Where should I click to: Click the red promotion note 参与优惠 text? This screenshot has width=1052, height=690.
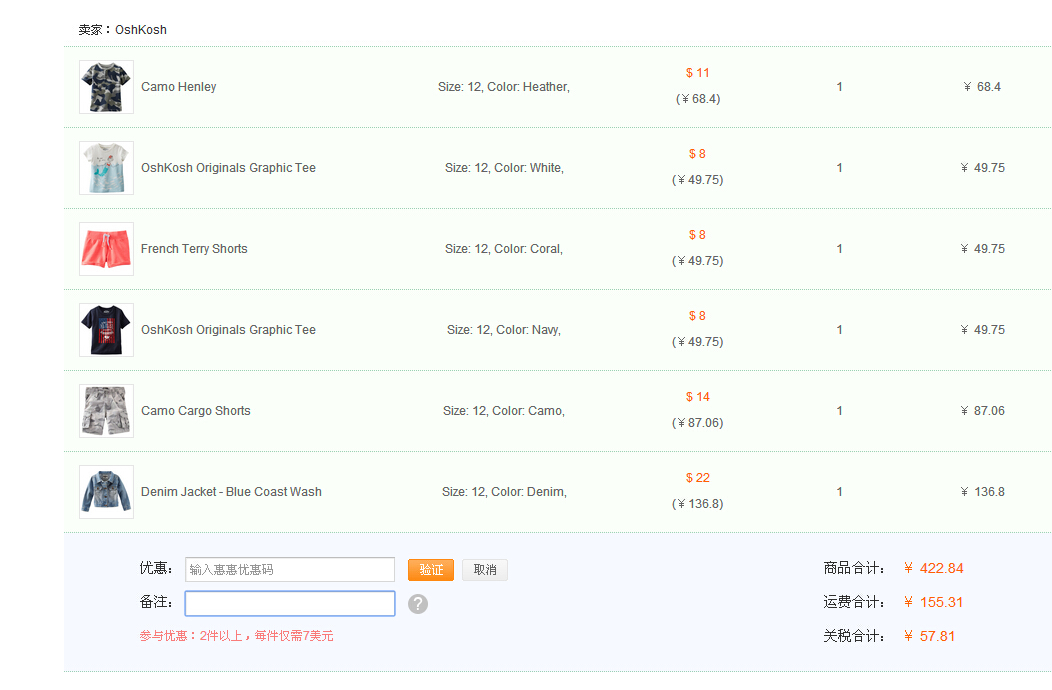236,636
